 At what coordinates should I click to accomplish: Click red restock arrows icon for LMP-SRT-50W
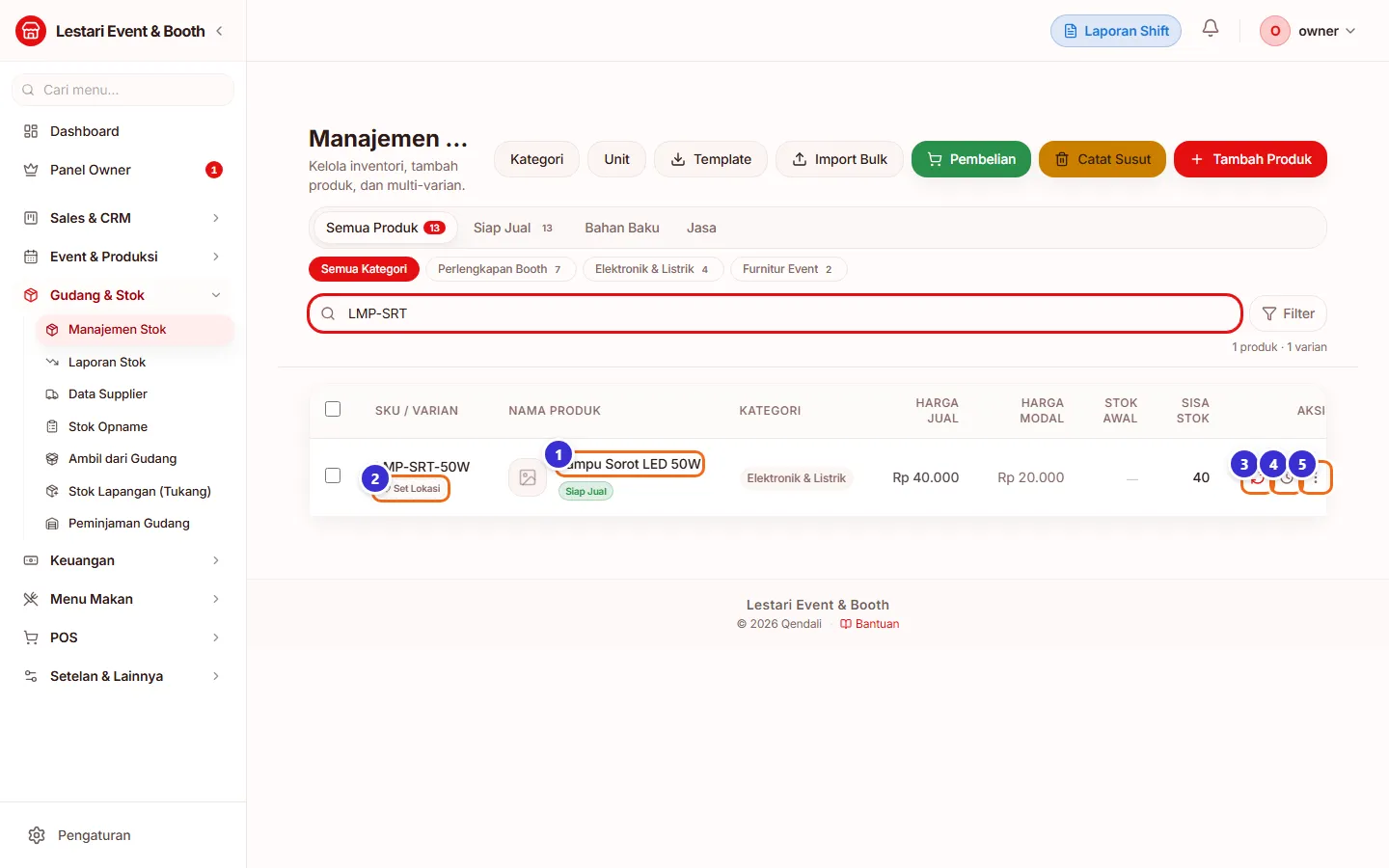tap(1257, 477)
